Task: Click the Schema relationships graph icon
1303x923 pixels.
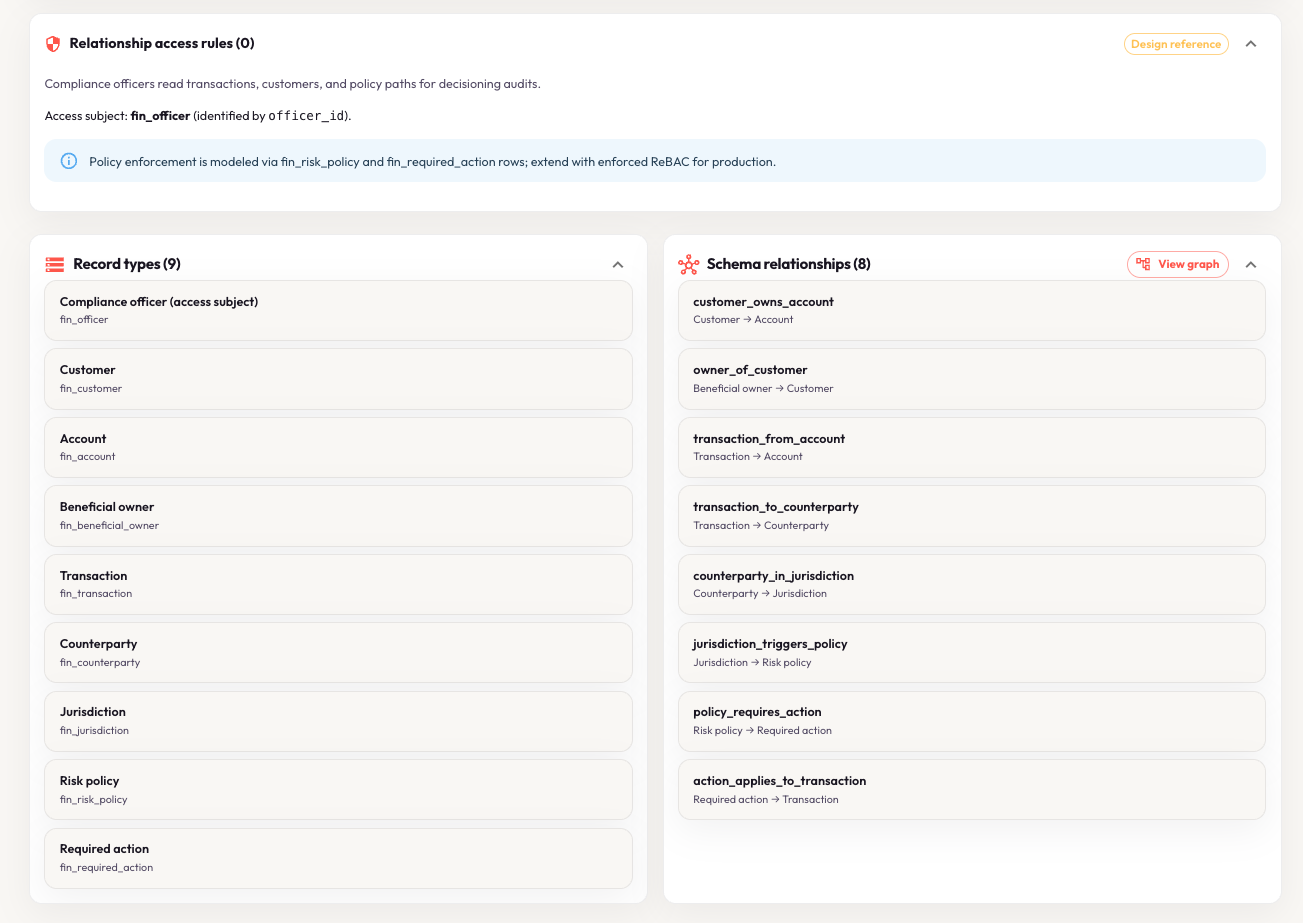Action: [x=688, y=265]
